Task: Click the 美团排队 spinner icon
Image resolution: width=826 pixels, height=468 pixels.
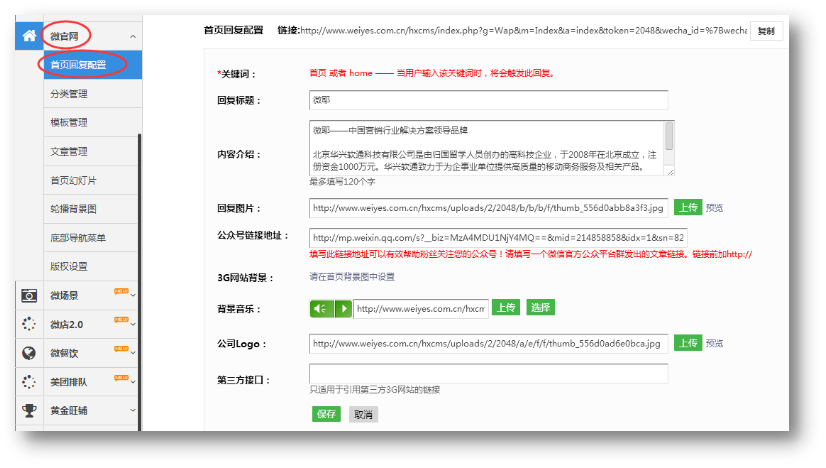Action: 29,382
